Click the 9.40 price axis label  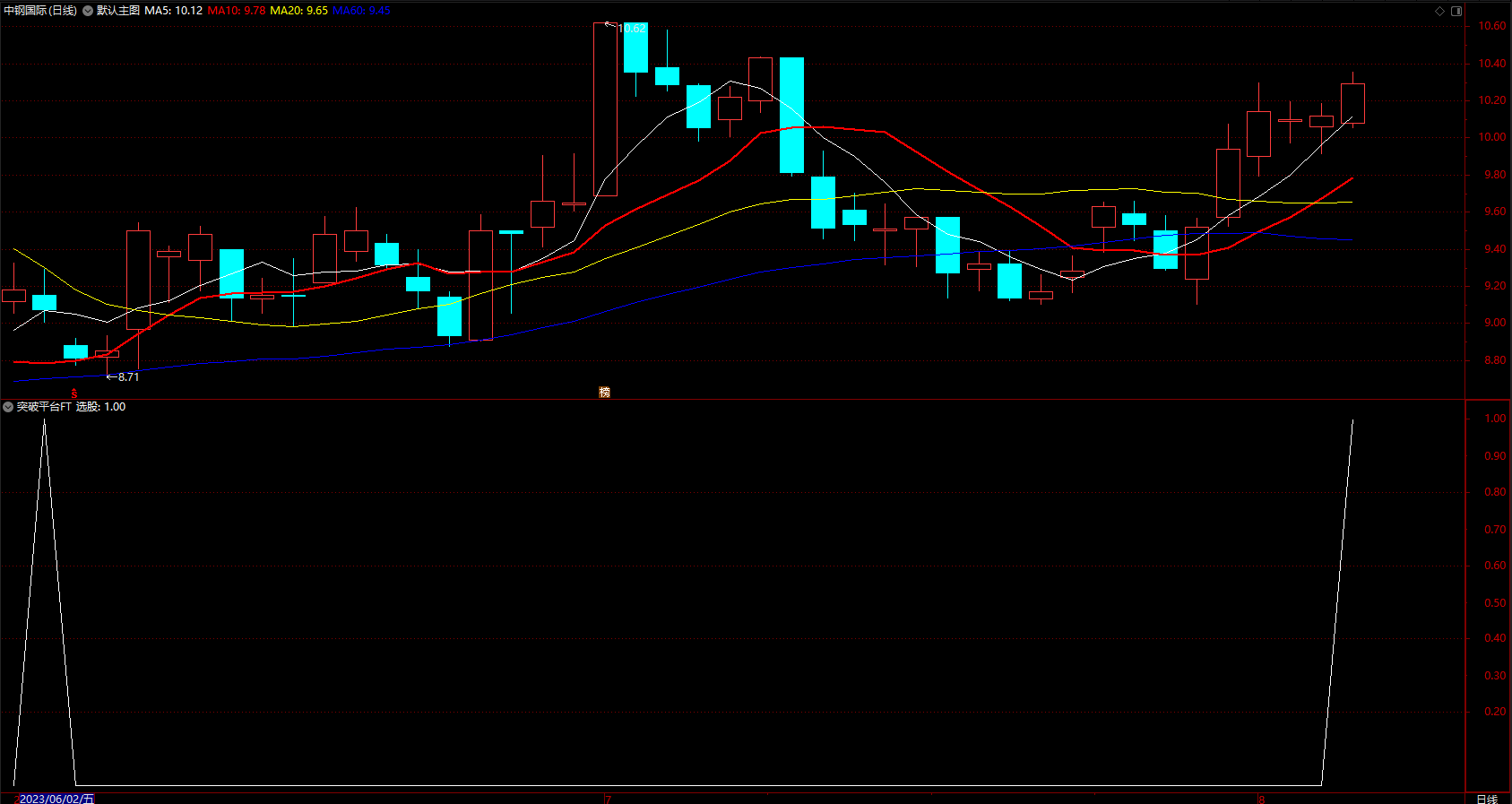click(x=1494, y=249)
